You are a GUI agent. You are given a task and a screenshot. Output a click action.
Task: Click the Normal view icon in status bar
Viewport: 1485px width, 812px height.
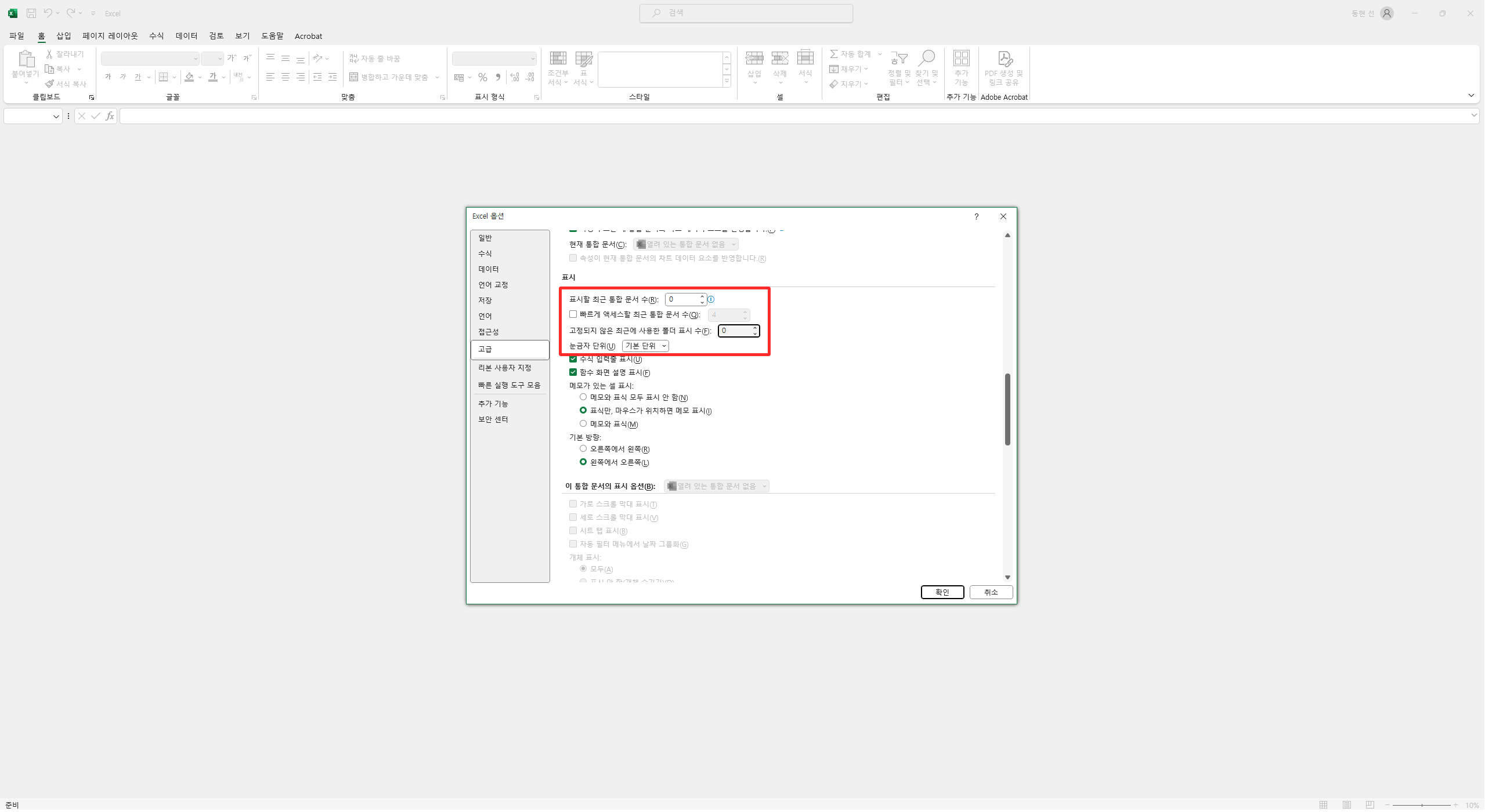(1323, 804)
